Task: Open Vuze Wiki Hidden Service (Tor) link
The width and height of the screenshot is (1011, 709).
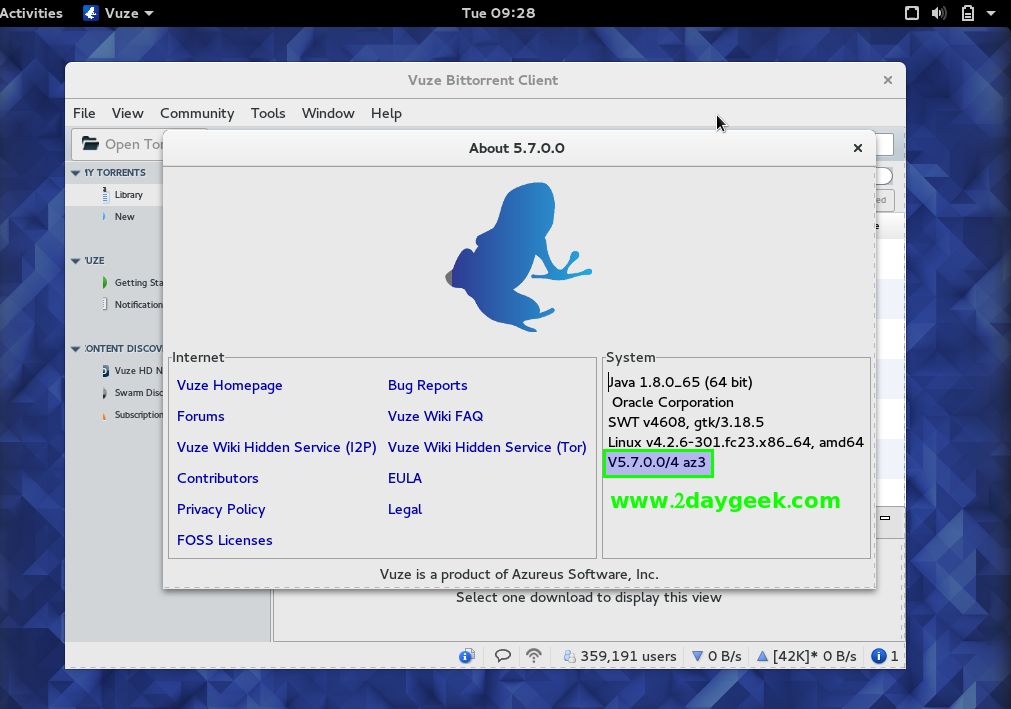Action: 487,447
